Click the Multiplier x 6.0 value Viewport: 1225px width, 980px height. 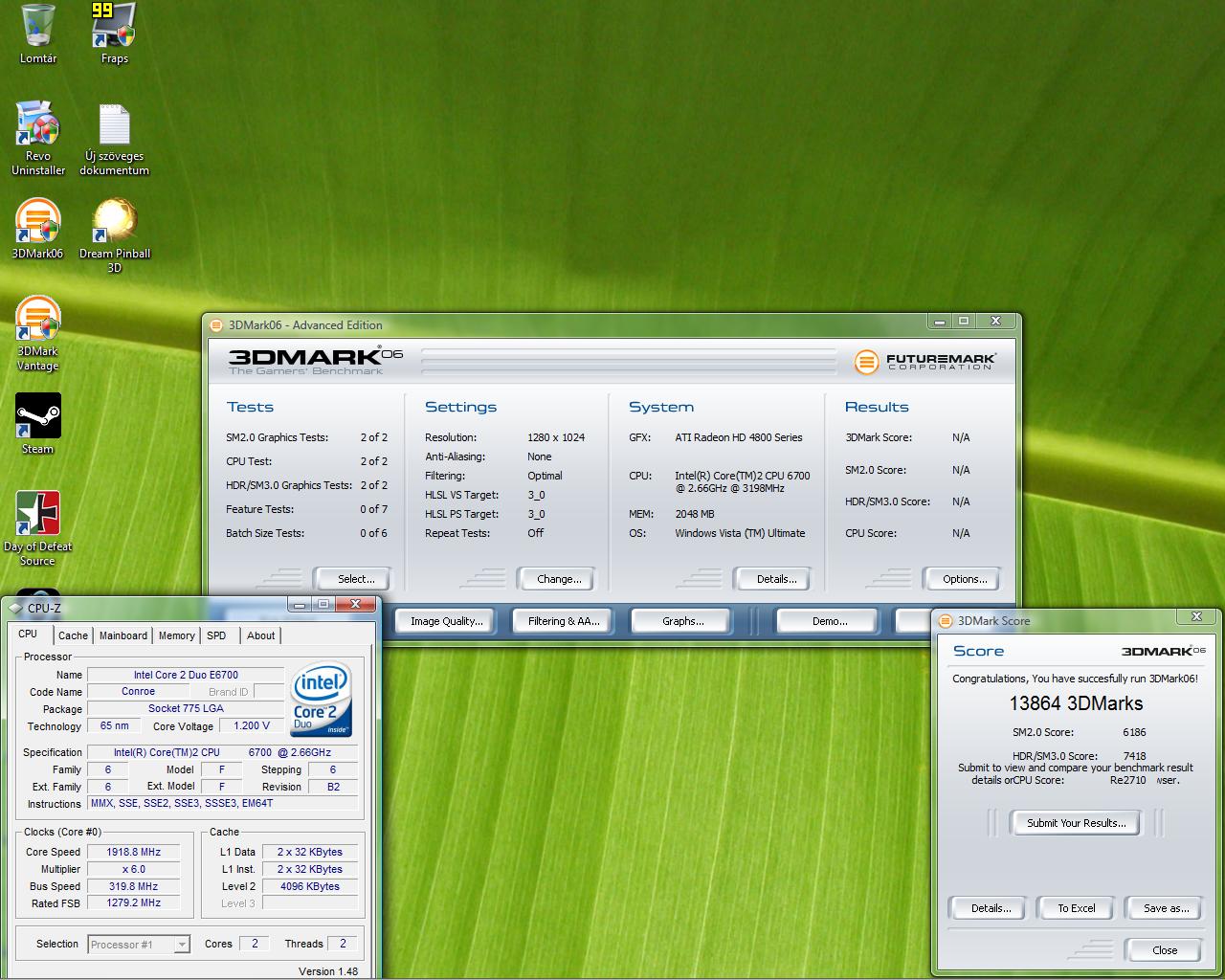point(133,869)
